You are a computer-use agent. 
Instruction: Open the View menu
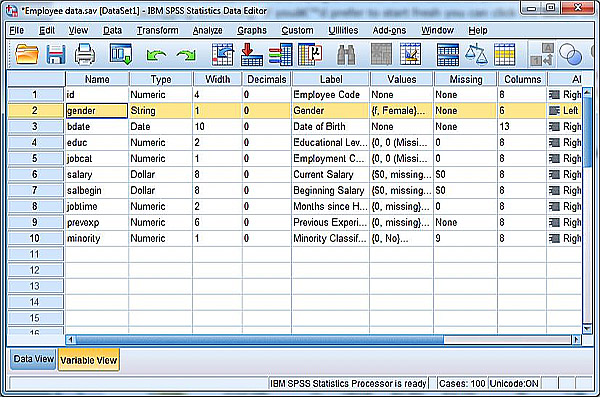(78, 30)
